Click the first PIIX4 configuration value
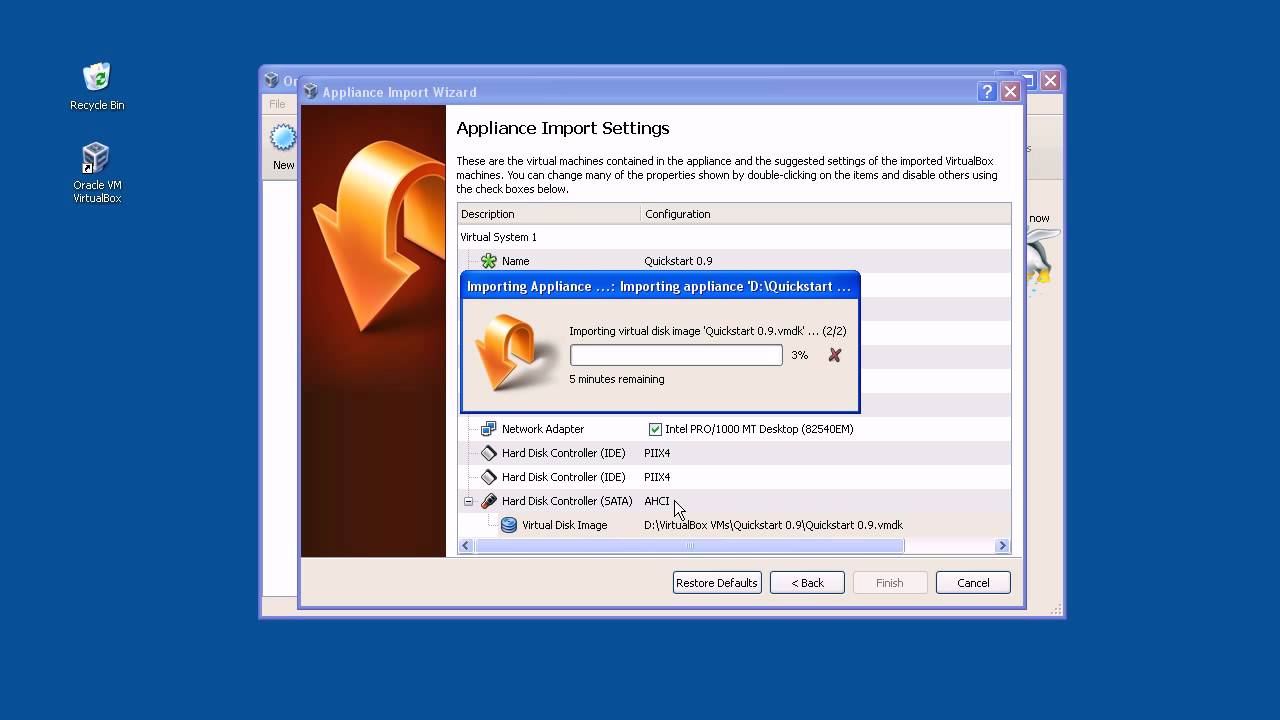Viewport: 1280px width, 720px height. [x=657, y=453]
